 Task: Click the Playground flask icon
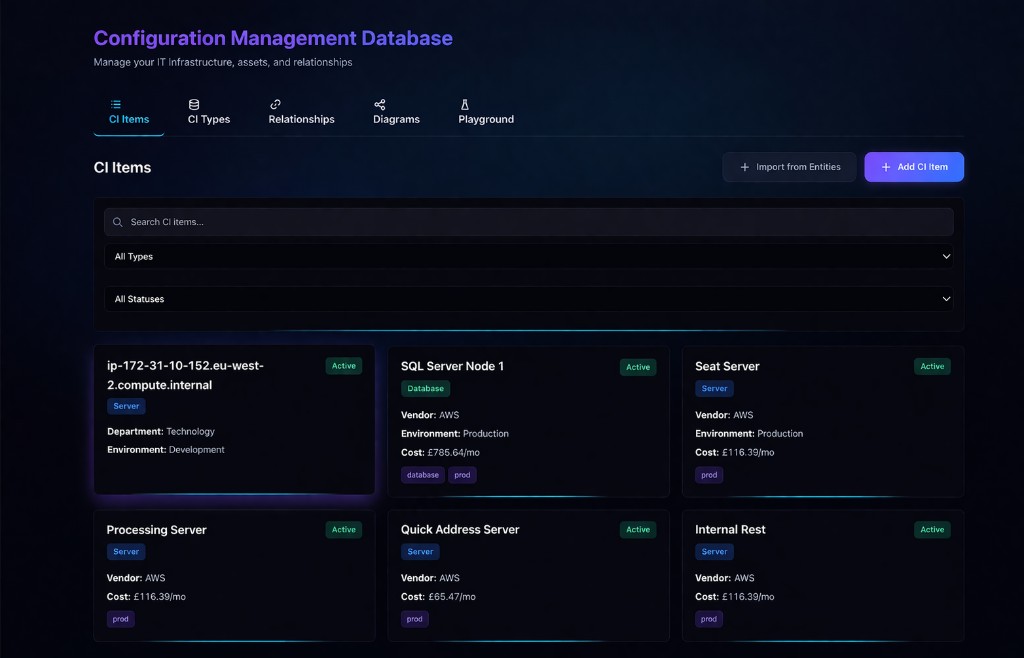tap(465, 104)
